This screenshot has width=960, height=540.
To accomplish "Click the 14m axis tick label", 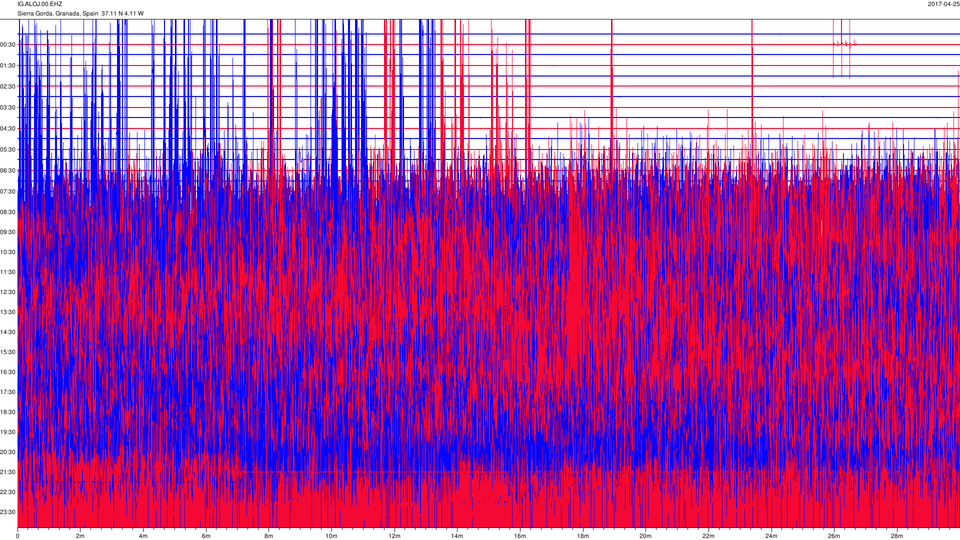I will [x=457, y=536].
